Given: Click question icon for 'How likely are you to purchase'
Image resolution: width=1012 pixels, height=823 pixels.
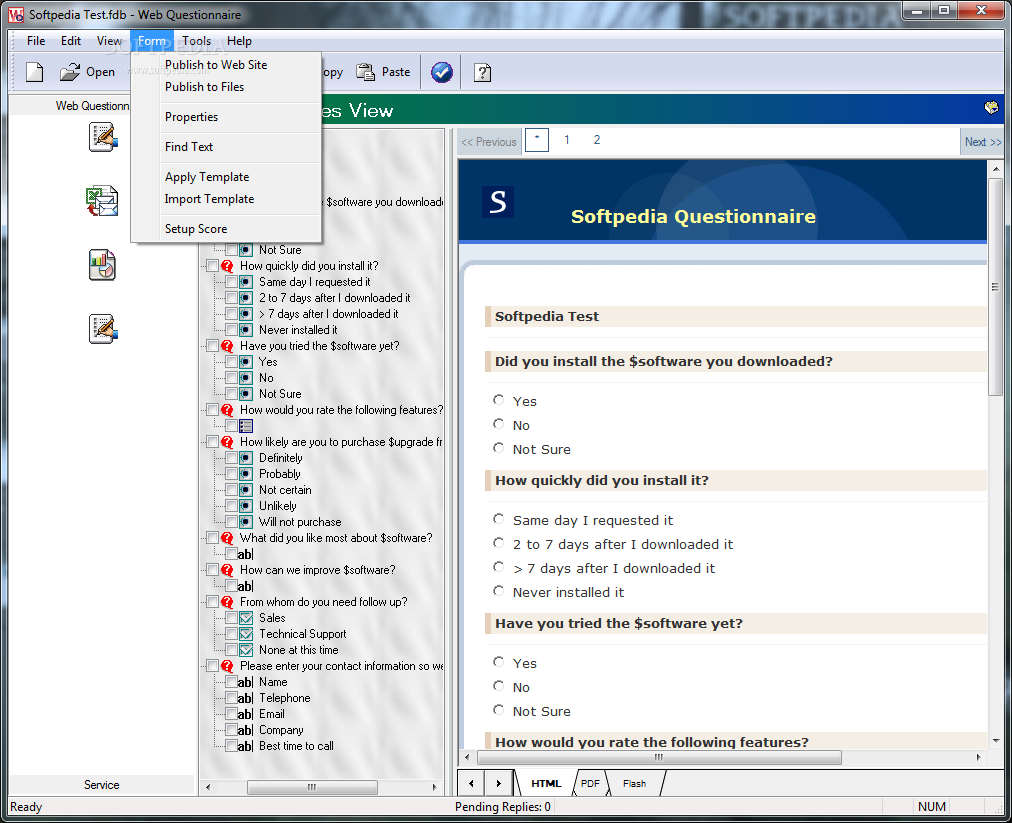Looking at the screenshot, I should click(227, 442).
